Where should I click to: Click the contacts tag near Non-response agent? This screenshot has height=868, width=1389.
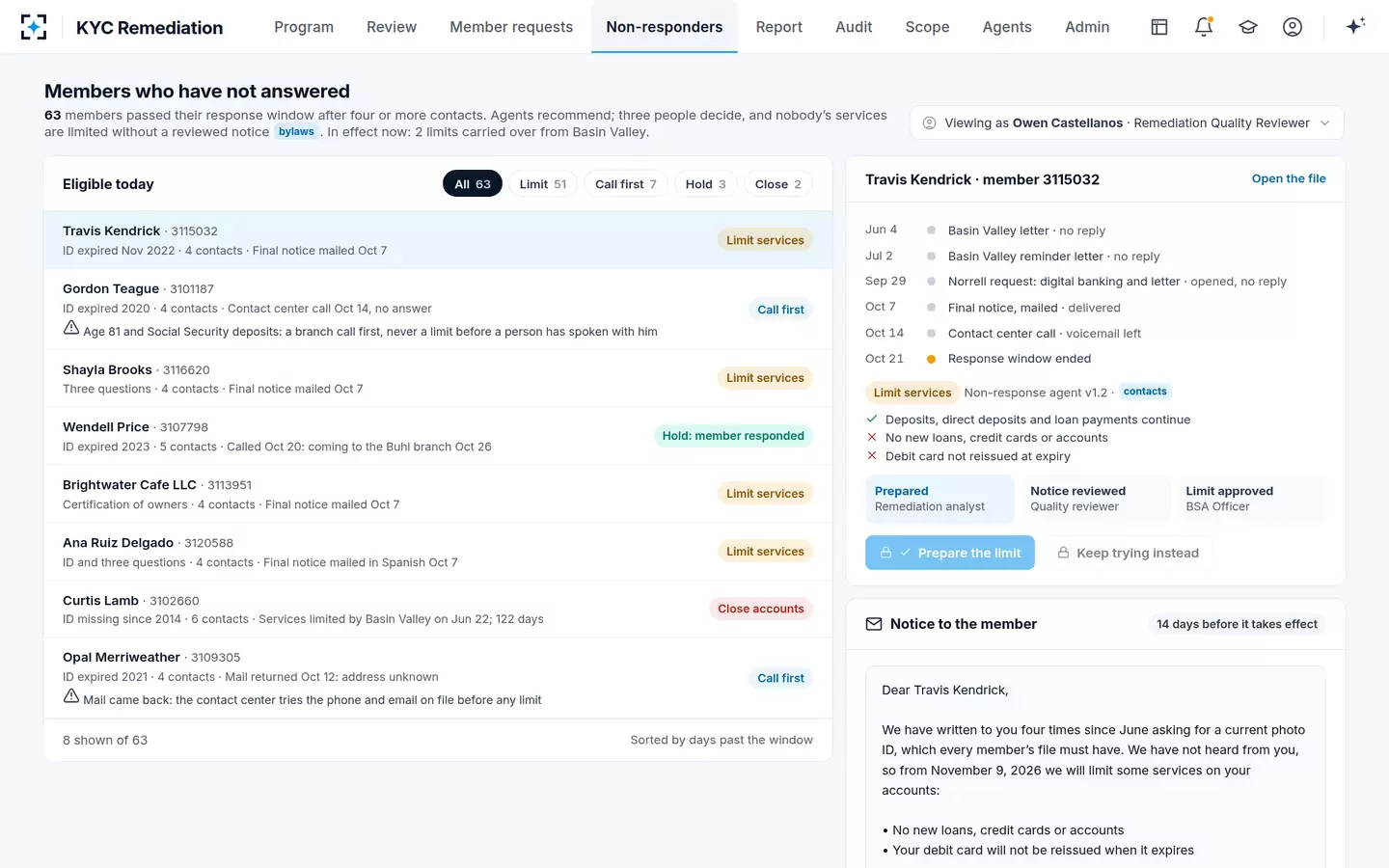point(1145,392)
